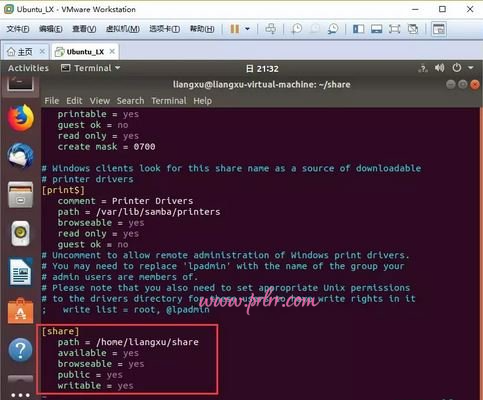Close the 主页 tab
This screenshot has height=400, width=483.
42,51
